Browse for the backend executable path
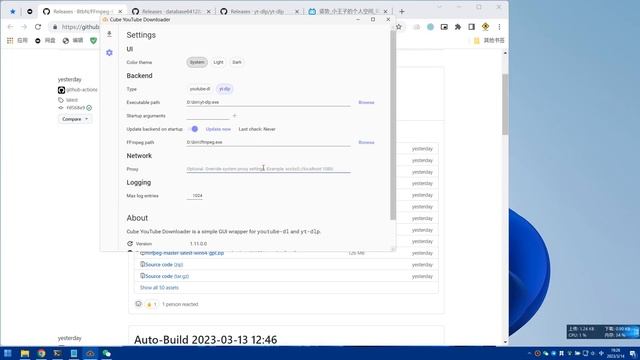Image resolution: width=640 pixels, height=360 pixels. coord(366,102)
